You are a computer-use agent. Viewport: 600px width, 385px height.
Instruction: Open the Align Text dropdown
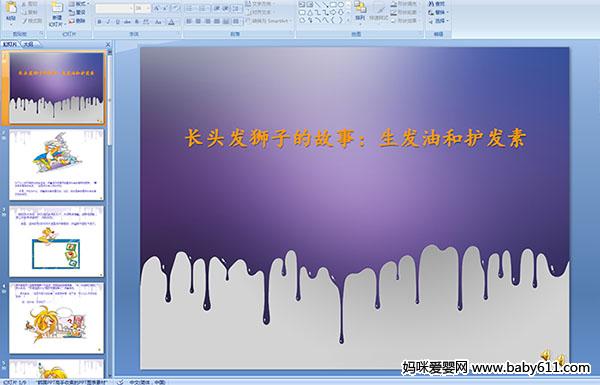pos(260,12)
